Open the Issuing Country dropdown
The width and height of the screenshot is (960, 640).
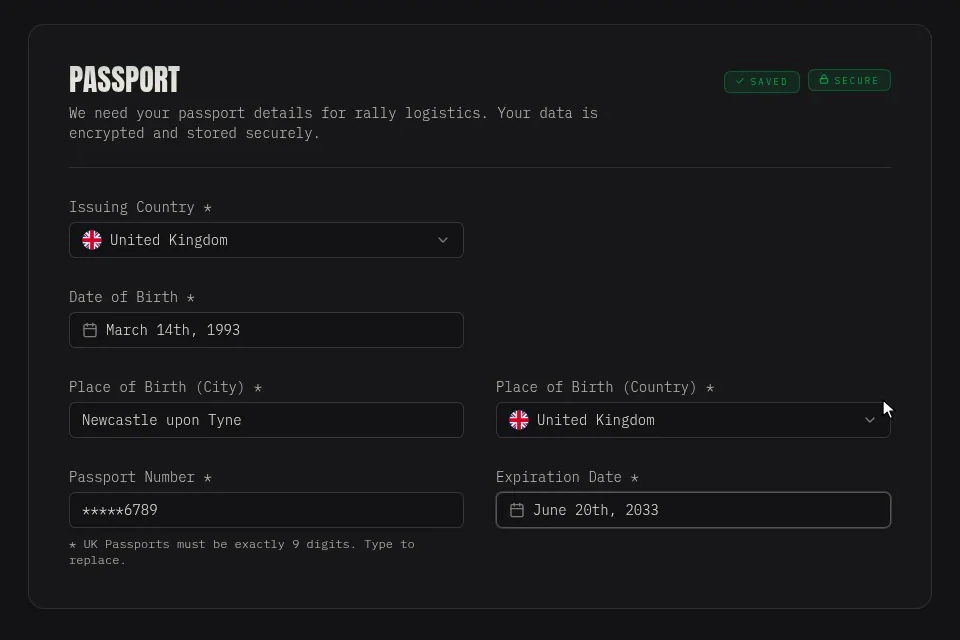pyautogui.click(x=266, y=240)
